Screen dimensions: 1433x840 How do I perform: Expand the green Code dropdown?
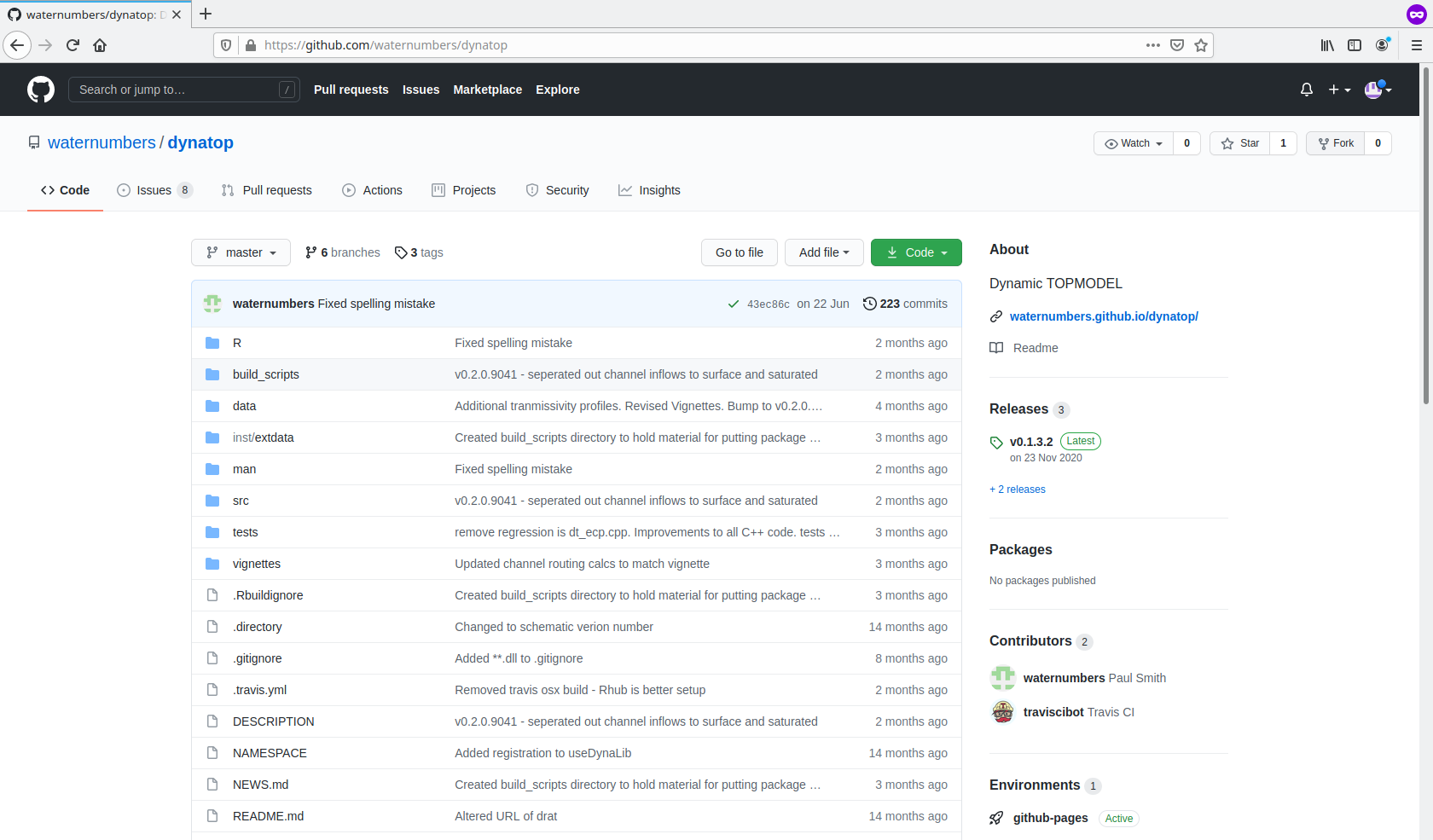pos(916,252)
